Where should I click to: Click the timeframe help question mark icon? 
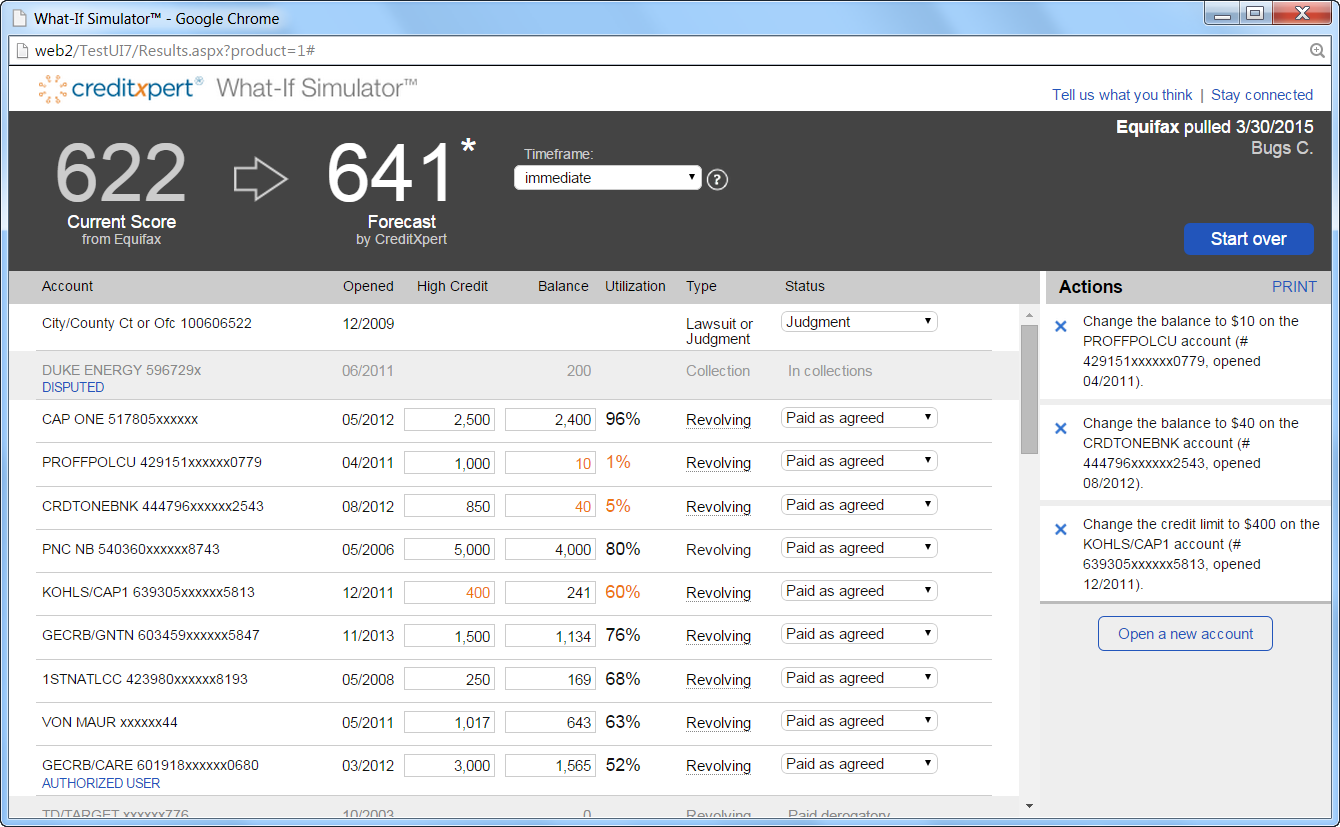click(x=717, y=180)
